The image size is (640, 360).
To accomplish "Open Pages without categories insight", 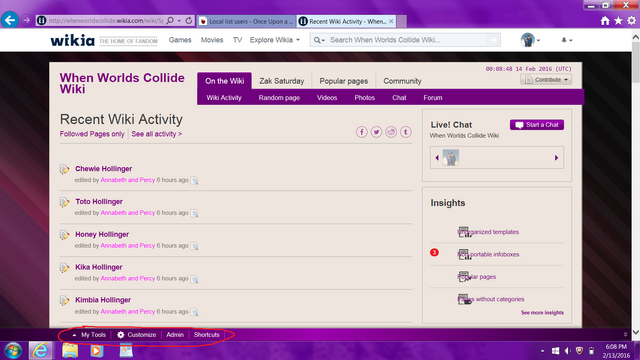I will (x=491, y=299).
